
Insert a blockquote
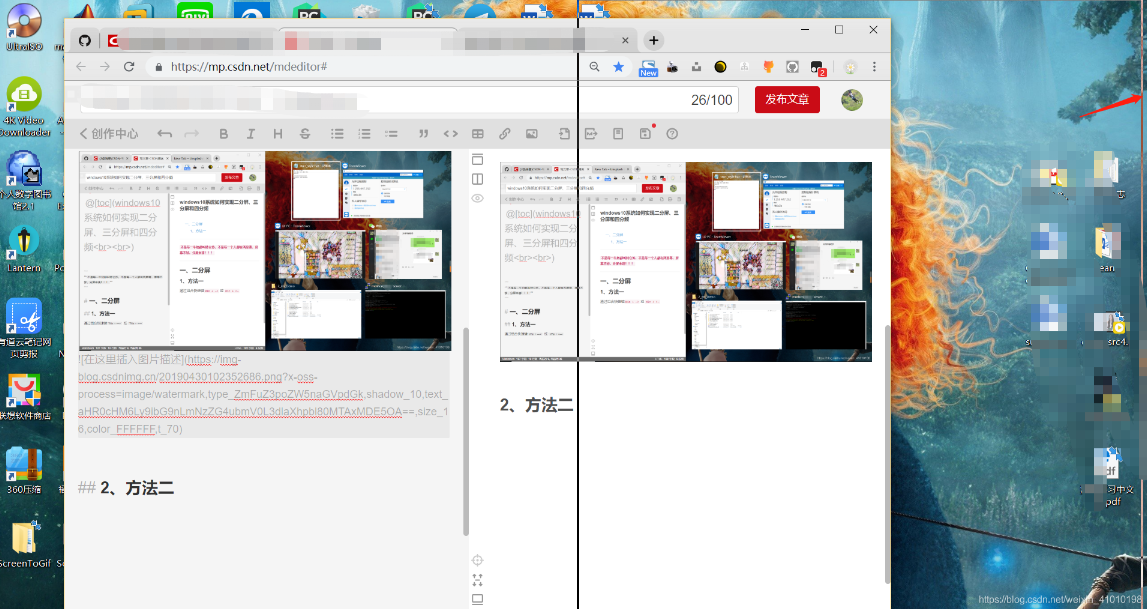pyautogui.click(x=423, y=133)
